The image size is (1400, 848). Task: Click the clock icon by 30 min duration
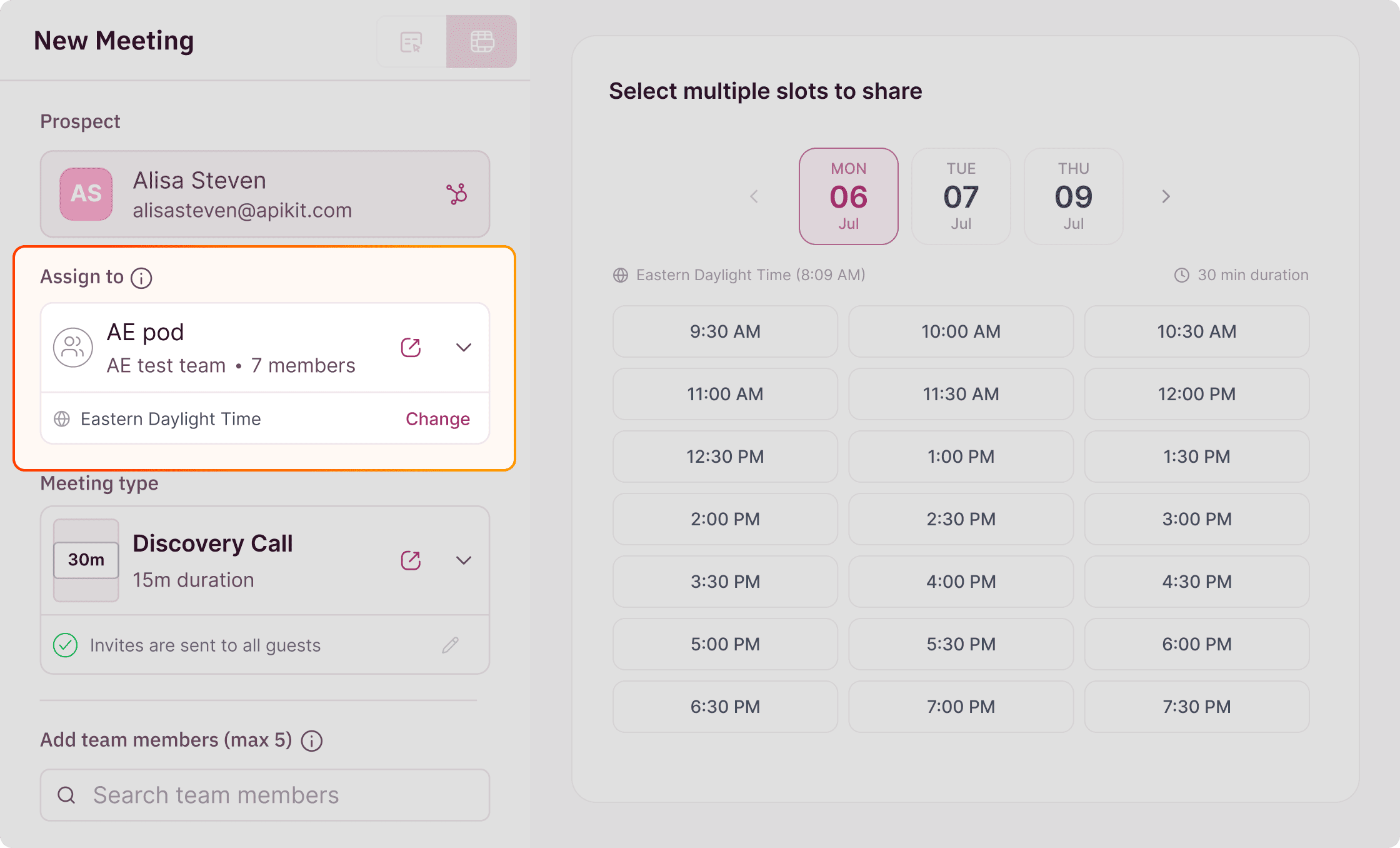click(x=1182, y=275)
